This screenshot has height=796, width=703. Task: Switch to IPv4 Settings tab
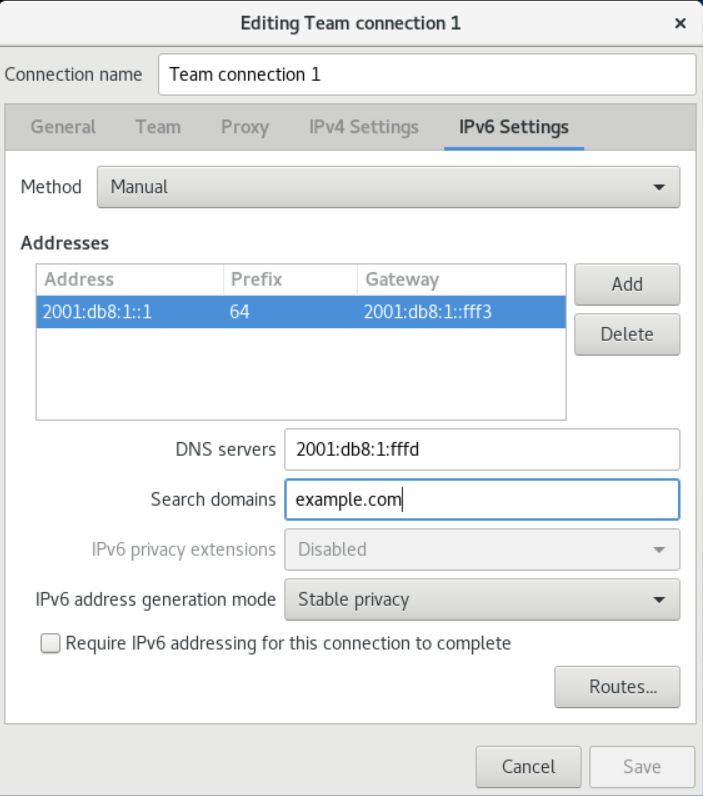click(363, 127)
